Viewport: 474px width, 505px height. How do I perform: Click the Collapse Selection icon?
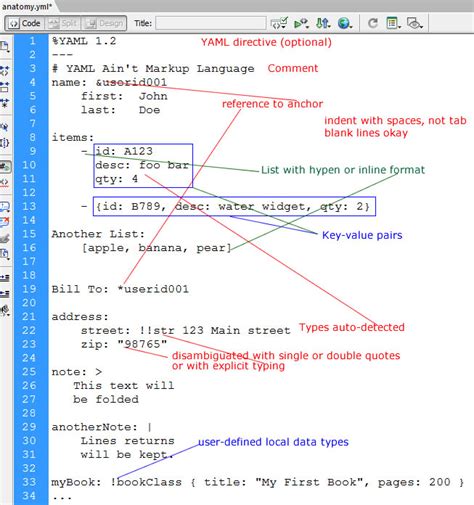pyautogui.click(x=5, y=87)
